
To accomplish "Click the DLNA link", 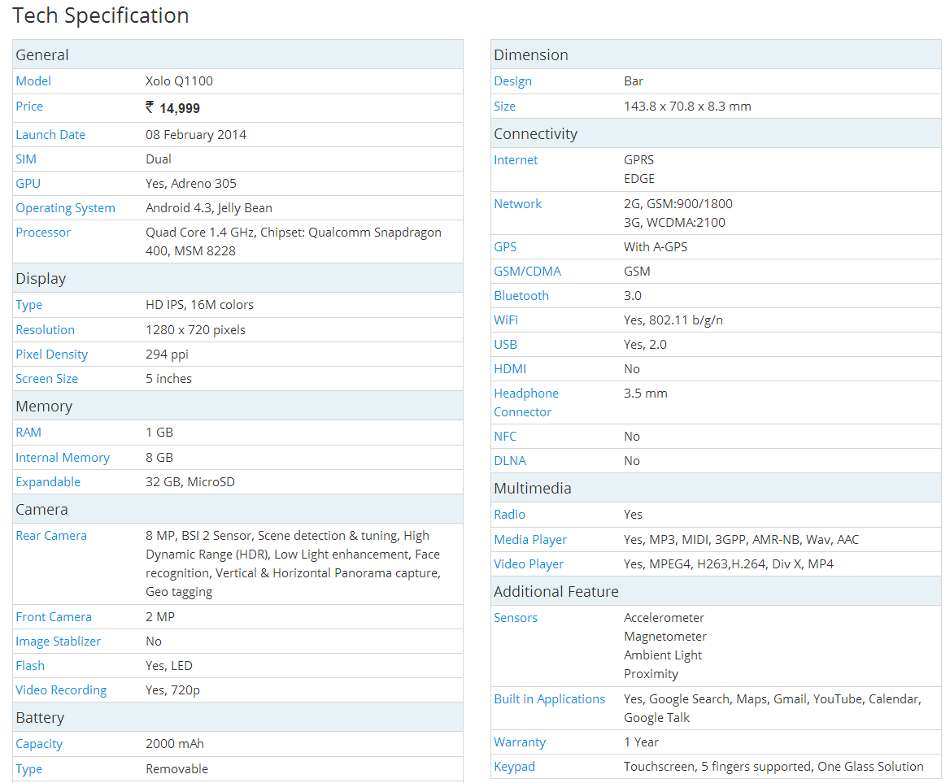I will coord(510,461).
